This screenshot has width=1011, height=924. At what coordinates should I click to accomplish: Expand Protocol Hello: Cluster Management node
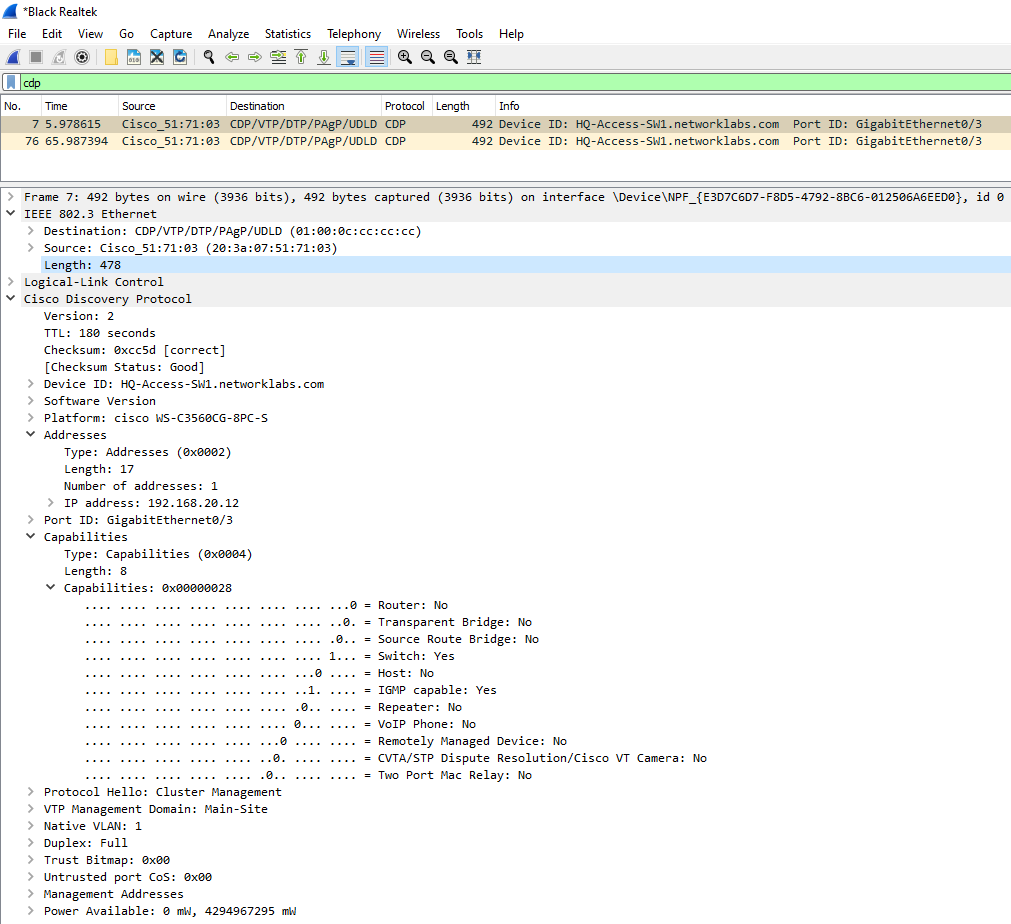[30, 791]
